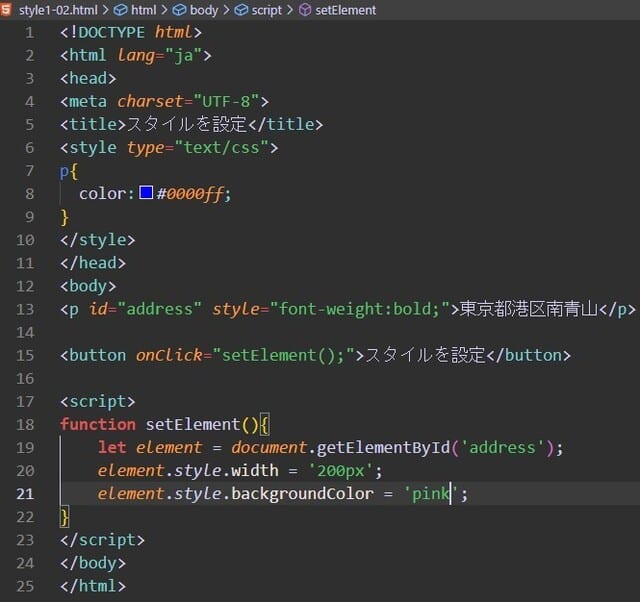This screenshot has width=640, height=602.
Task: Click the setElement function symbol icon
Action: point(305,10)
